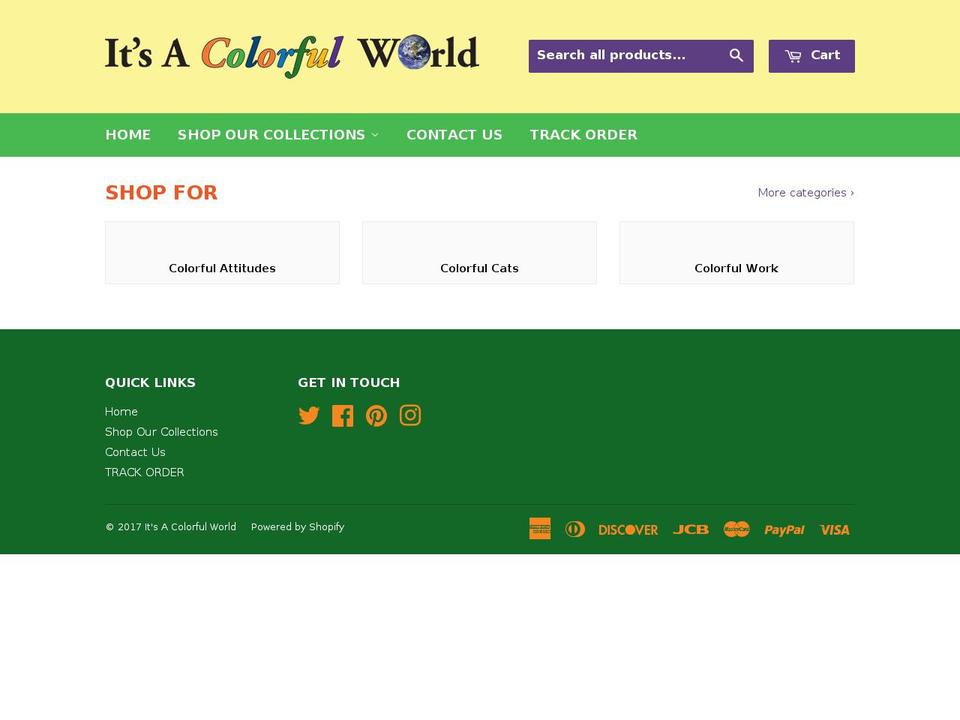The image size is (960, 720).
Task: Open the Colorful Work collection card
Action: (x=737, y=253)
